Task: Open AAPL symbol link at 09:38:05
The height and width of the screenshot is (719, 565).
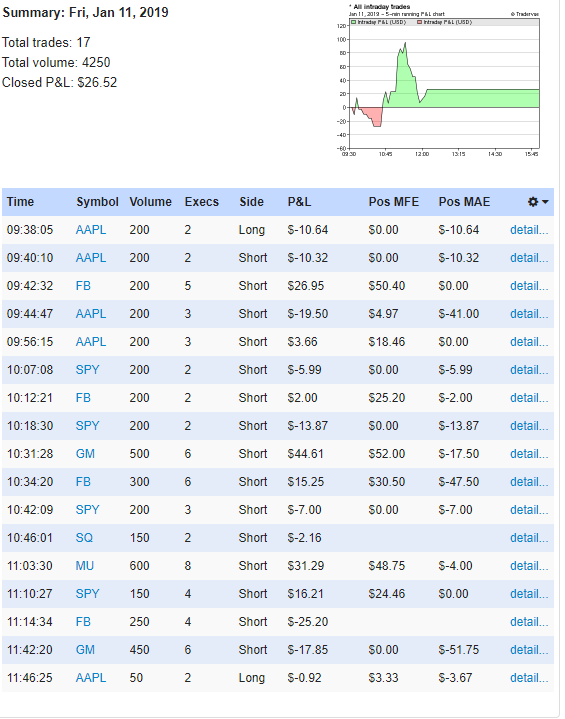Action: [91, 230]
